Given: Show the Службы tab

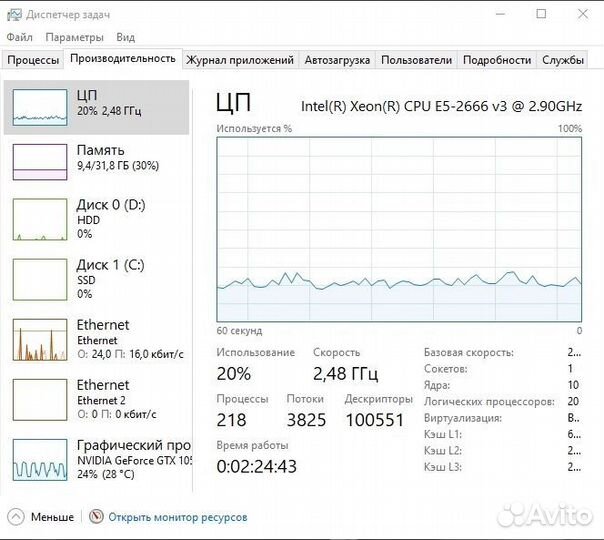Looking at the screenshot, I should point(563,60).
